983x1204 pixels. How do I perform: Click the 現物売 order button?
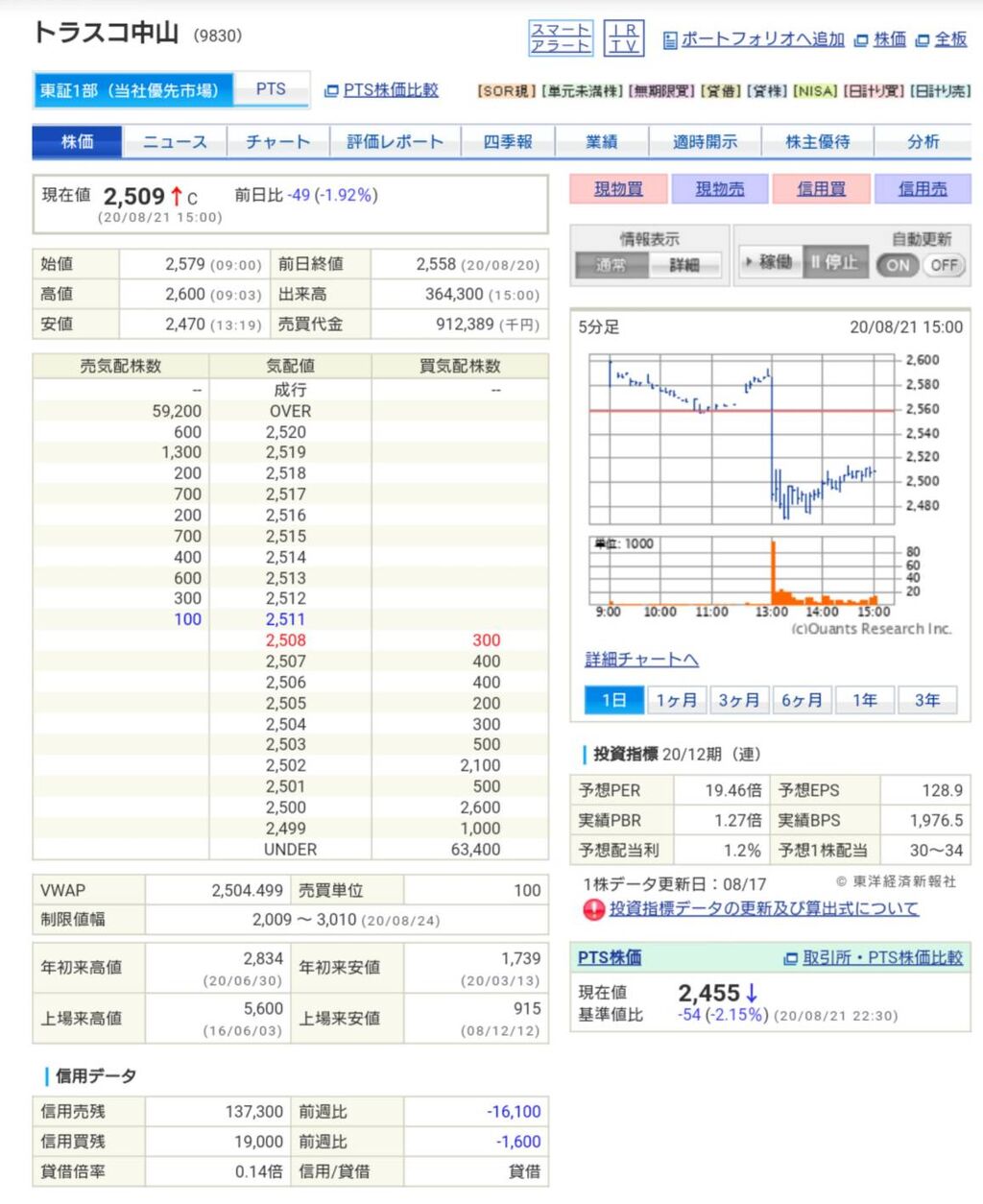719,189
